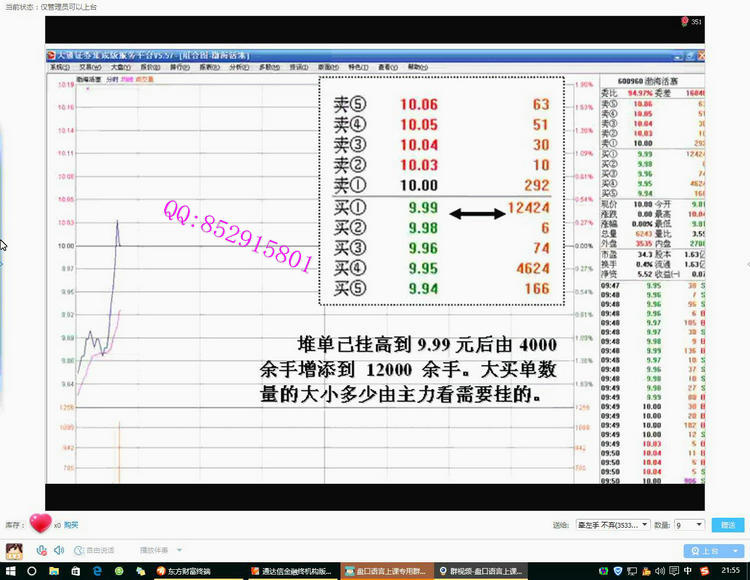Click the heart gift icon
This screenshot has height=580, width=750.
pos(39,523)
